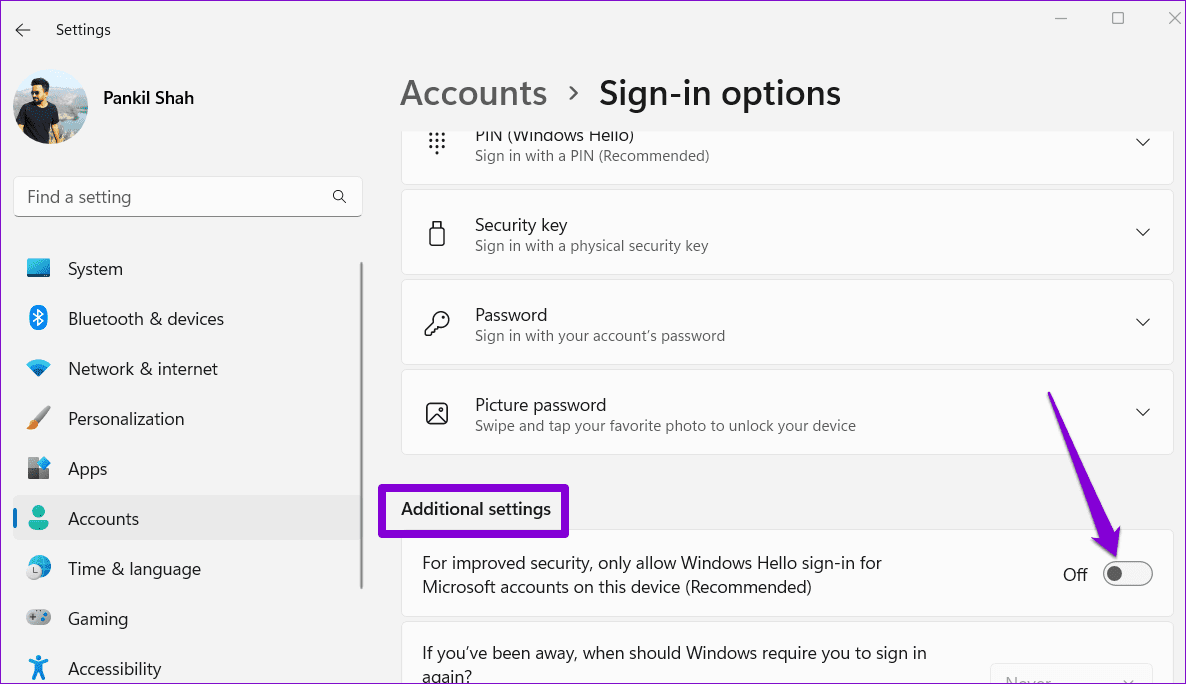The width and height of the screenshot is (1186, 684).
Task: Click the Bluetooth & devices icon
Action: [x=38, y=319]
